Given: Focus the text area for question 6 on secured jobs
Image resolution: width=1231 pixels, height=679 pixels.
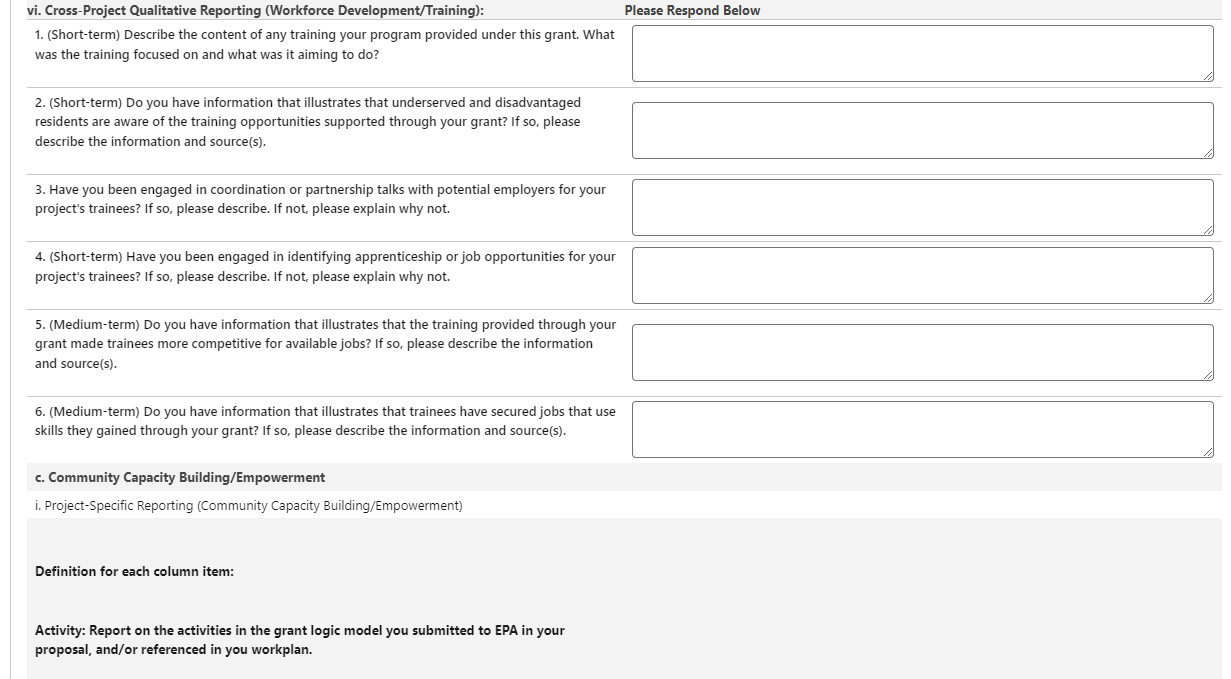Looking at the screenshot, I should pos(922,429).
